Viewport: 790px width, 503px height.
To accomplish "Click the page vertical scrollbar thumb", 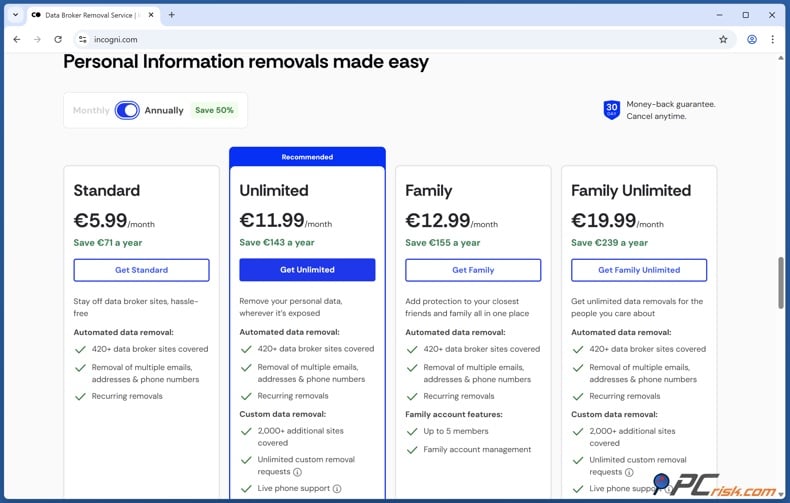I will pos(781,282).
